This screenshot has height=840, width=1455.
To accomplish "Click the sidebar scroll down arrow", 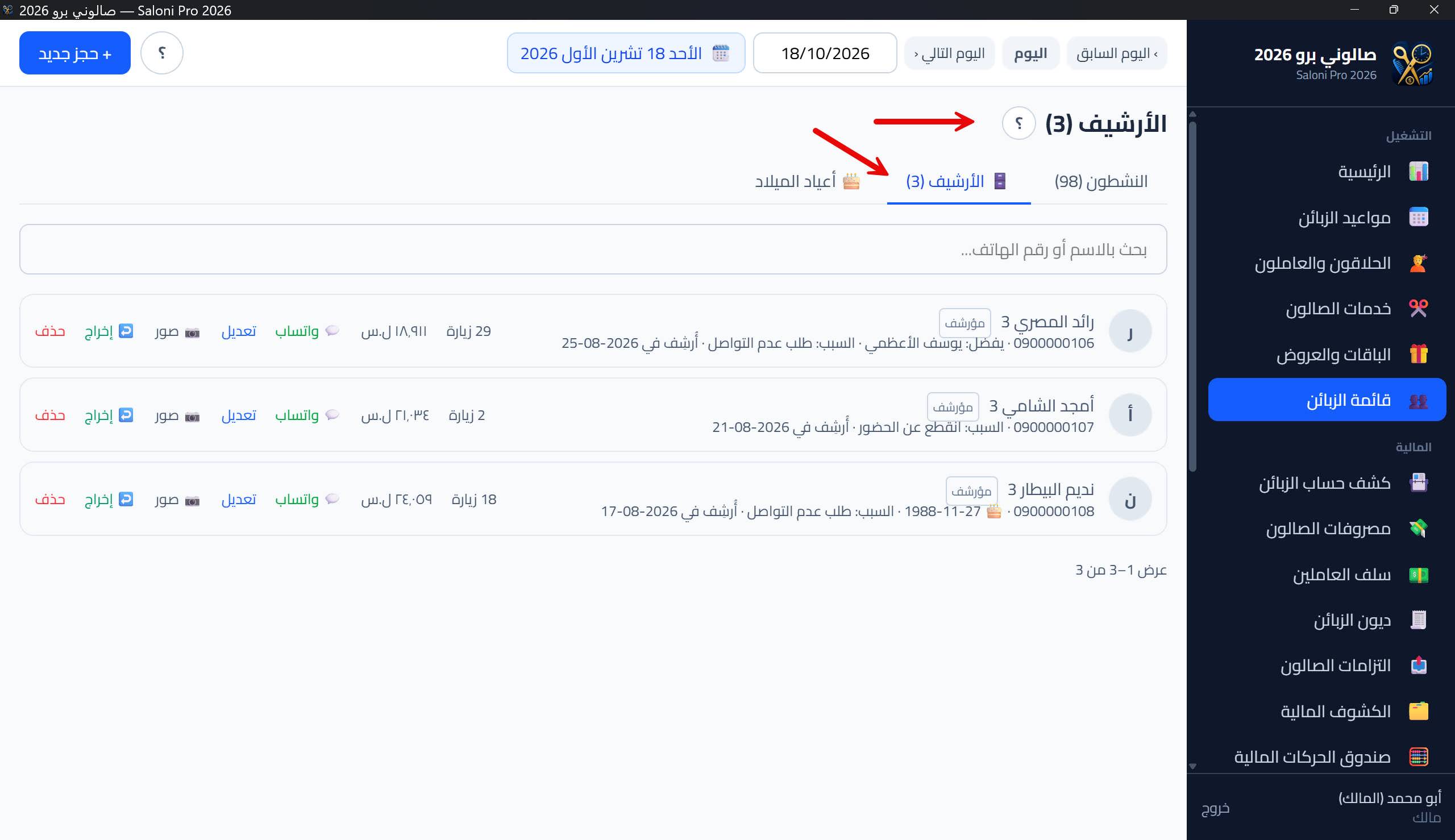I will tap(1192, 767).
